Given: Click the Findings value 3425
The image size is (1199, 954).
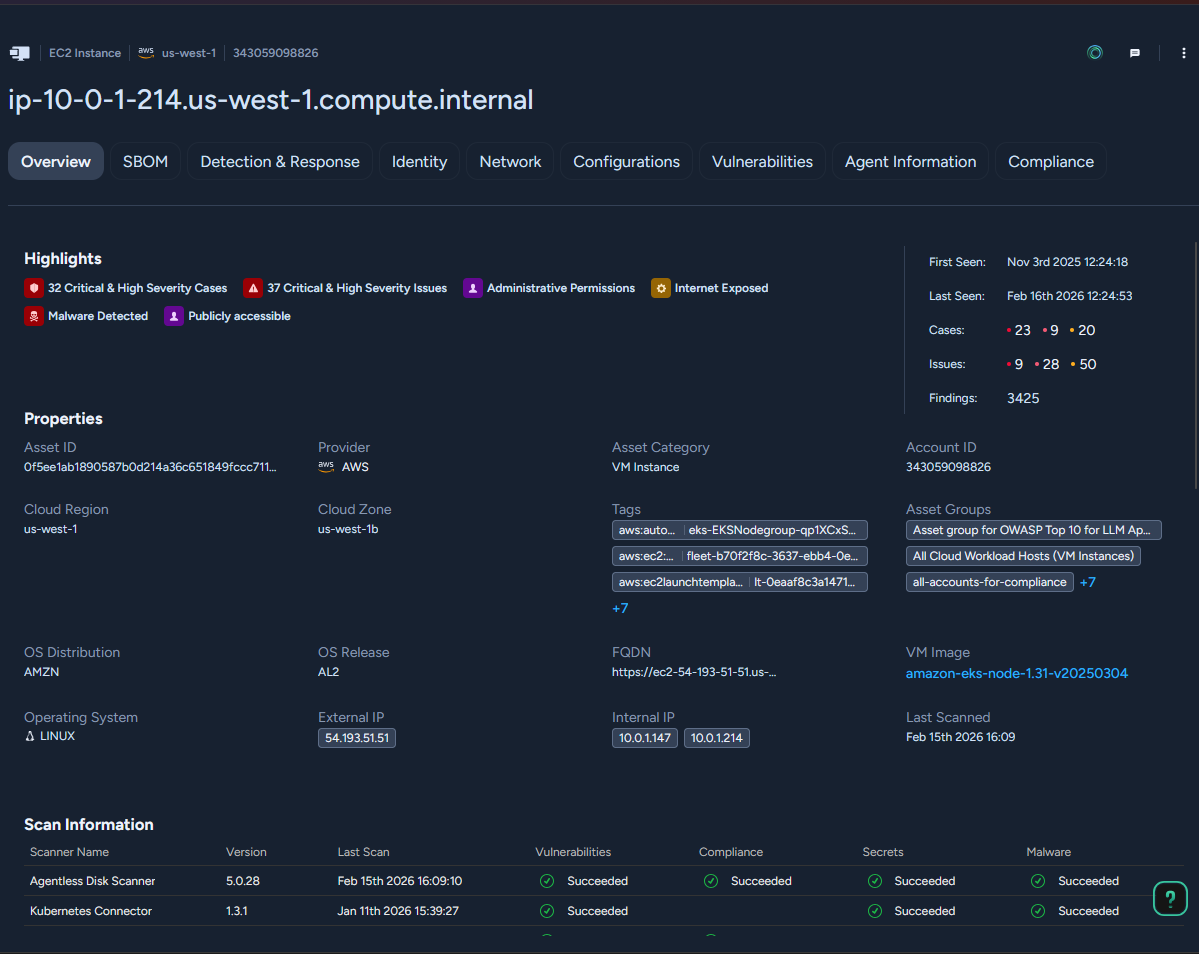Looking at the screenshot, I should pos(1023,398).
